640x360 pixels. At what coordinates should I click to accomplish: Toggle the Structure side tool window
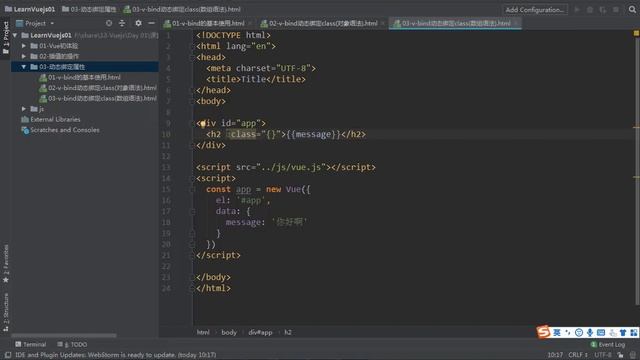pos(5,312)
